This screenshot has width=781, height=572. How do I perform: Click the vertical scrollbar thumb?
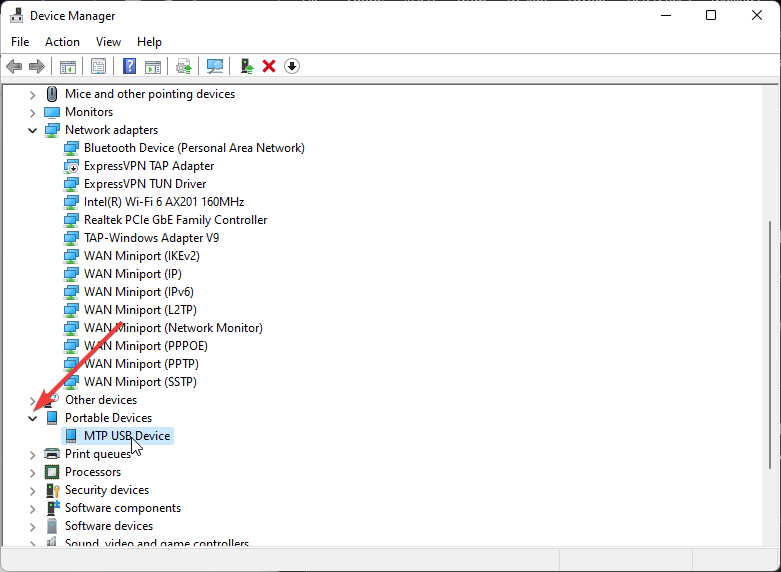771,345
